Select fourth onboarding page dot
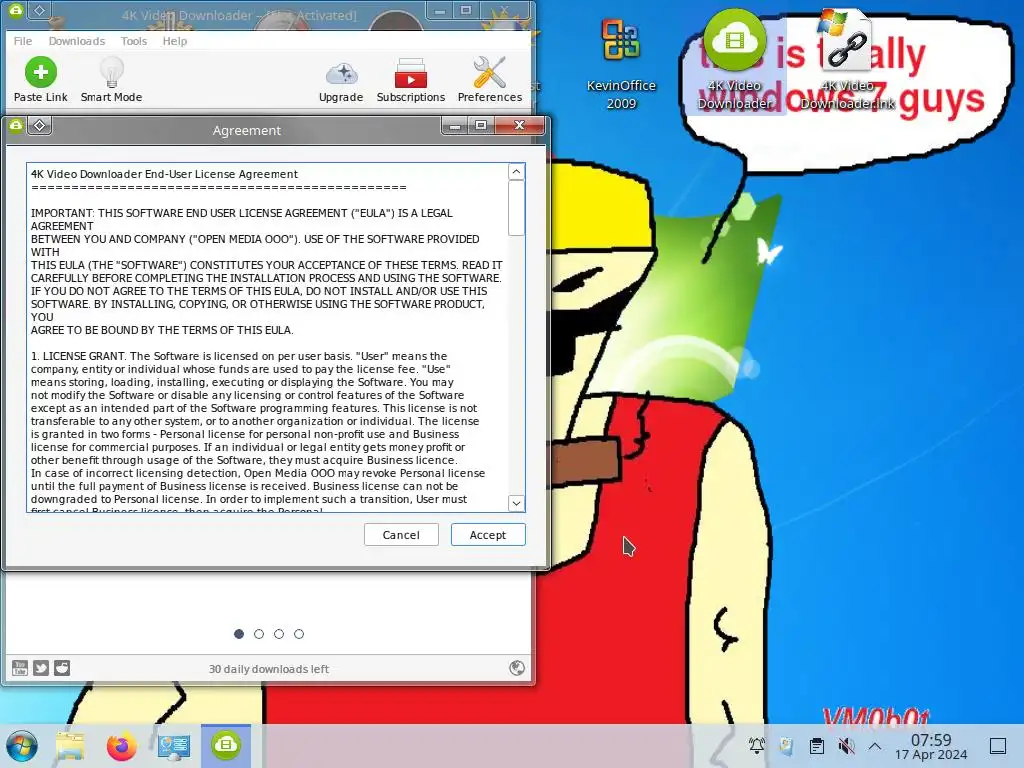This screenshot has width=1024, height=768. 298,633
